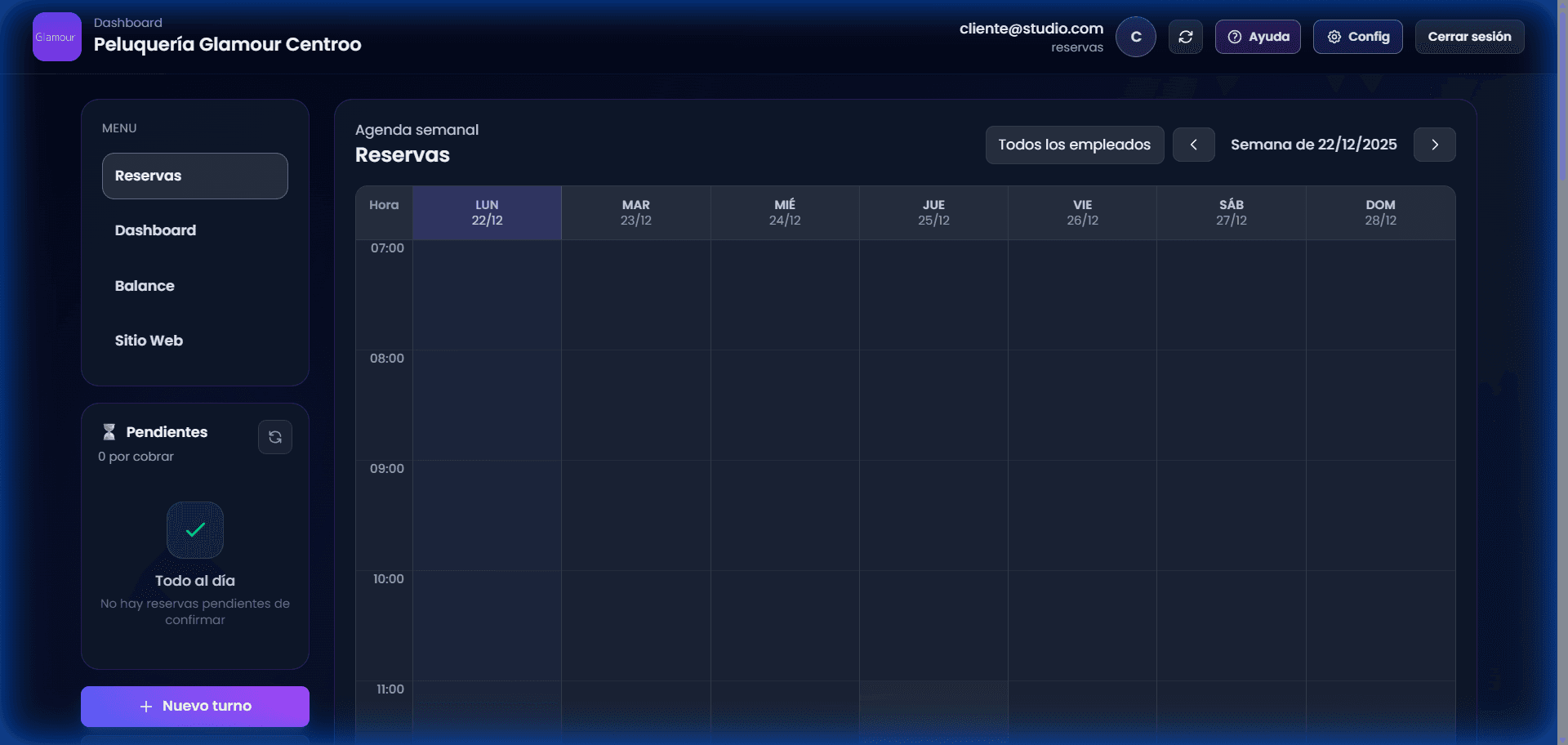Select the Sitio Web menu entry

click(x=148, y=341)
